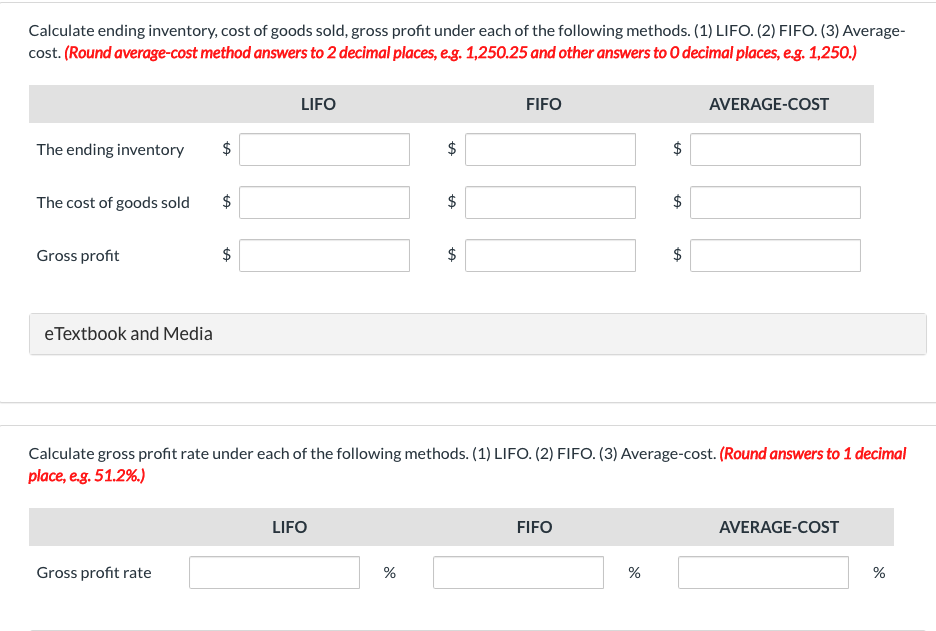Select 'The cost of goods sold' label
This screenshot has height=631, width=936.
113,202
